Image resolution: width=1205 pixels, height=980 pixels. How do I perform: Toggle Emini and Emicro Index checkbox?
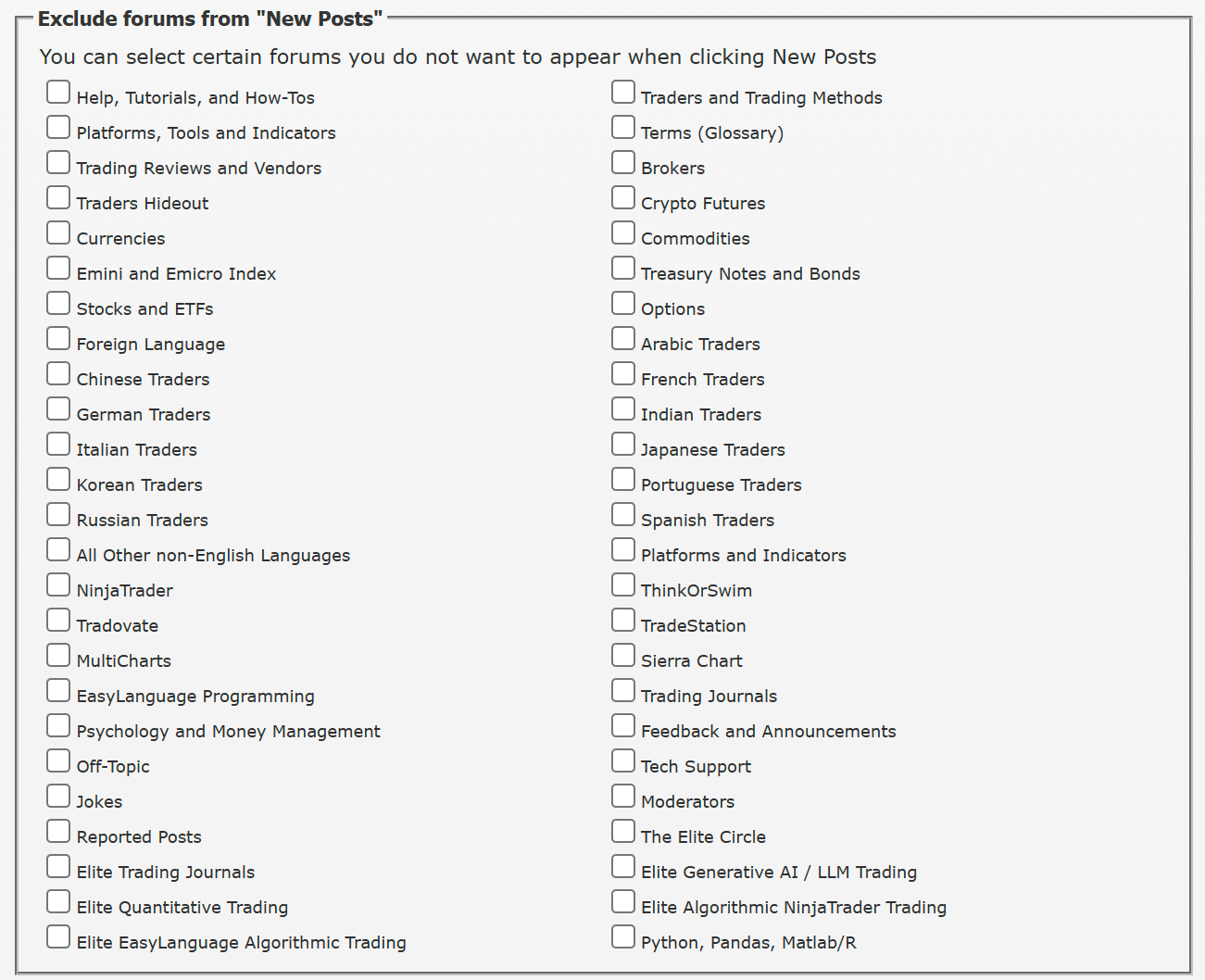[x=58, y=268]
